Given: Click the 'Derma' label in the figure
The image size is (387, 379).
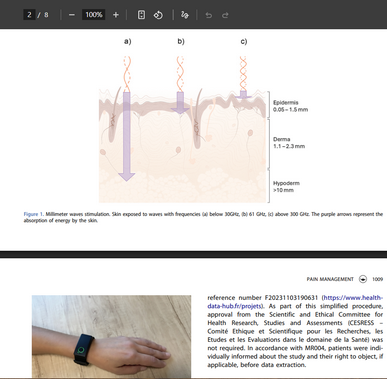Looking at the screenshot, I should [x=281, y=139].
